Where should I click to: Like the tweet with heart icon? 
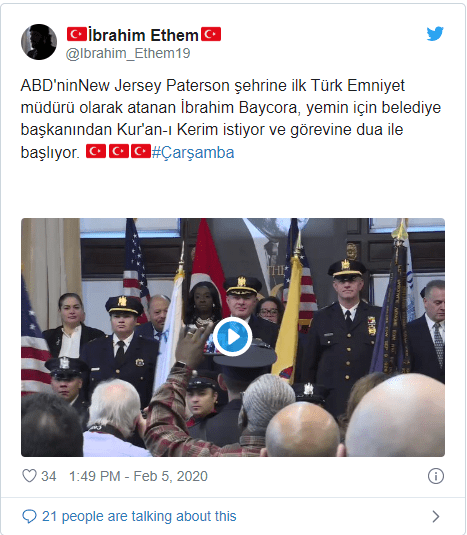coord(29,476)
